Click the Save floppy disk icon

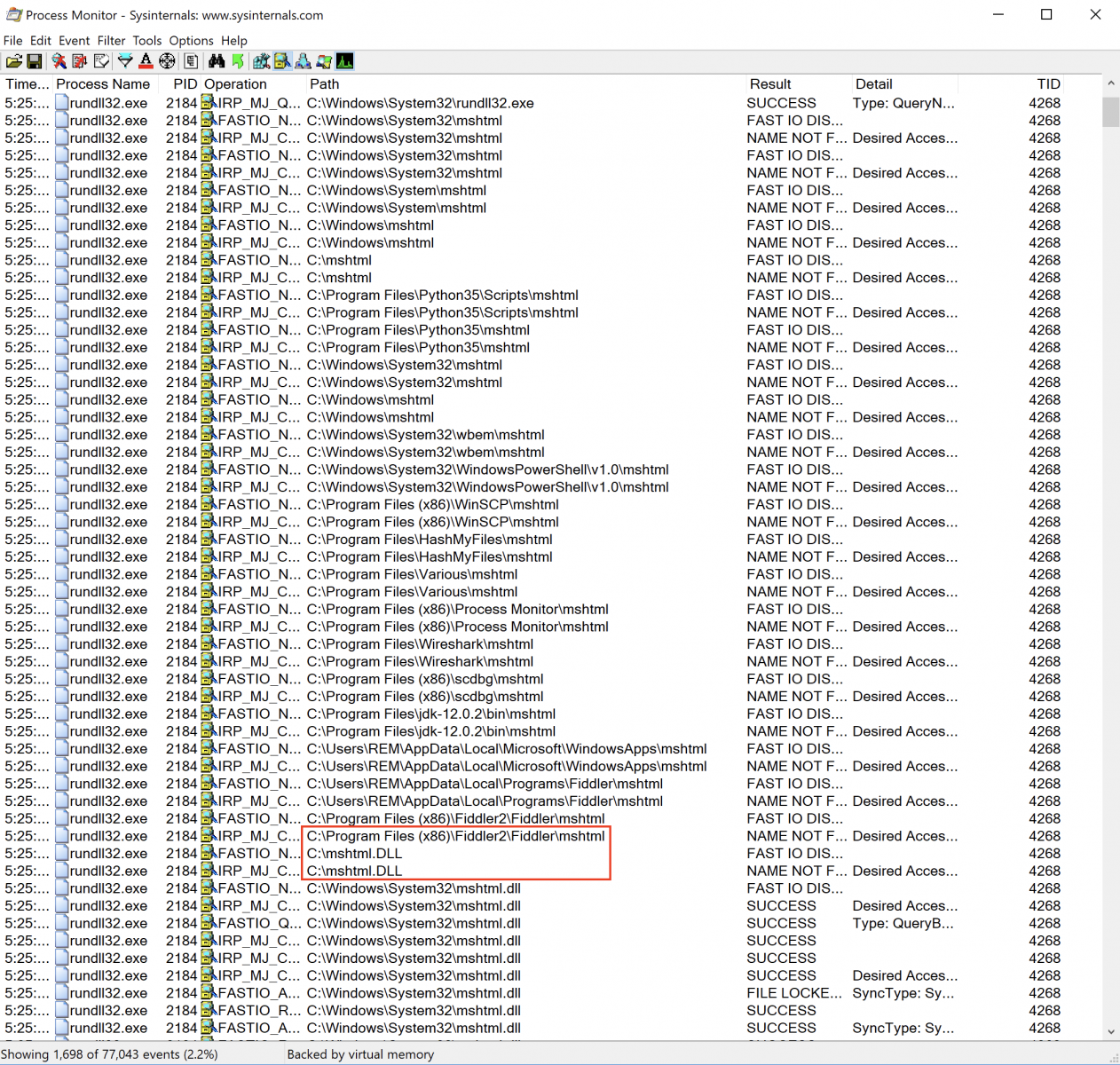pos(35,61)
